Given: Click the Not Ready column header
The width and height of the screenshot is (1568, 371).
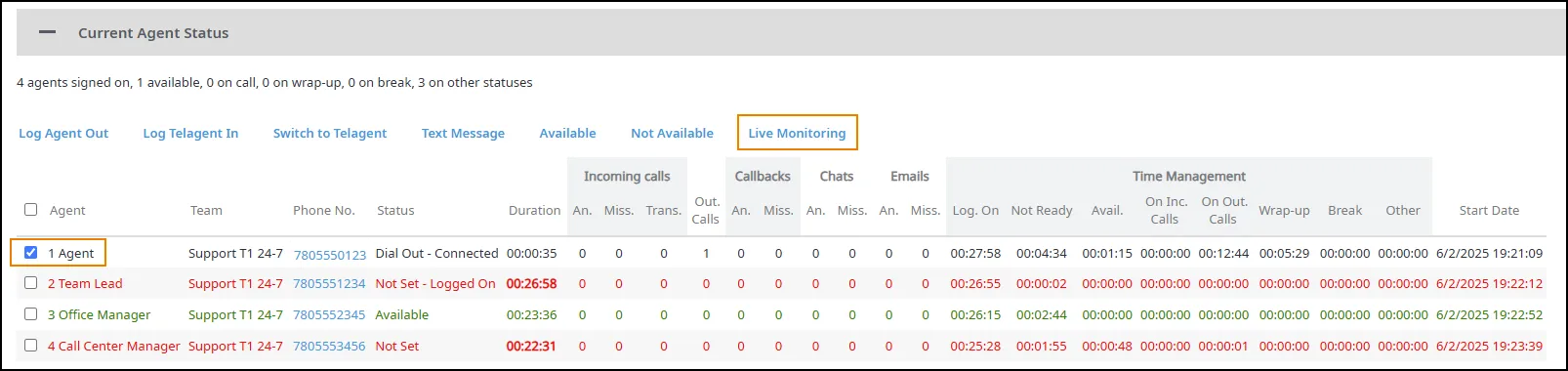Looking at the screenshot, I should pyautogui.click(x=1042, y=210).
